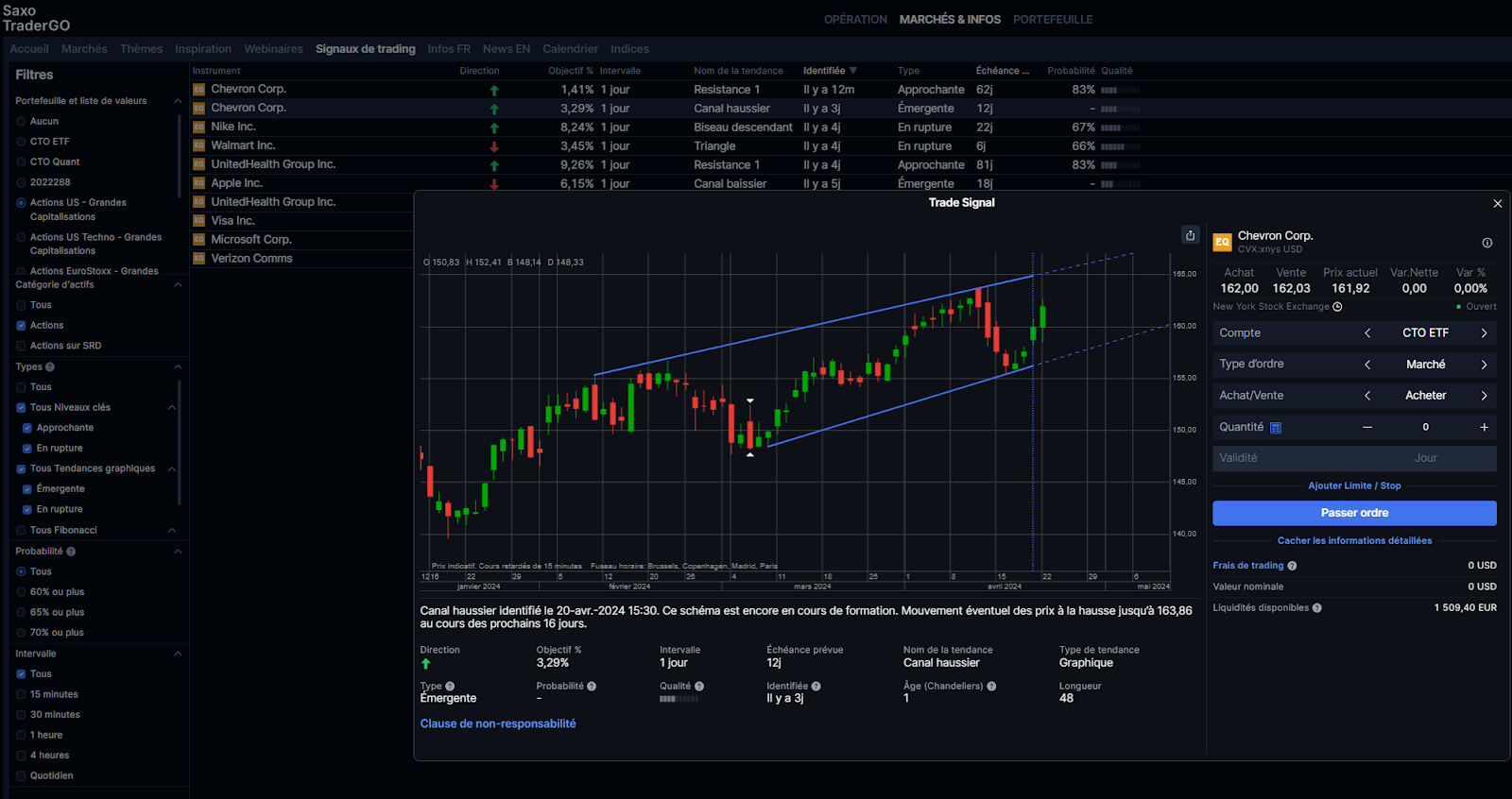1512x799 pixels.
Task: Check the Actions sur SRD checkbox
Action: 21,346
